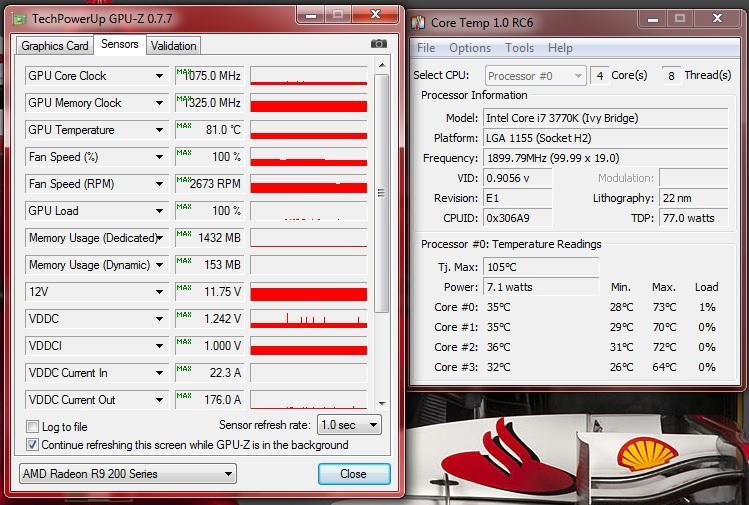Click the GPU Core Clock history graph
The image size is (749, 505).
[x=309, y=76]
